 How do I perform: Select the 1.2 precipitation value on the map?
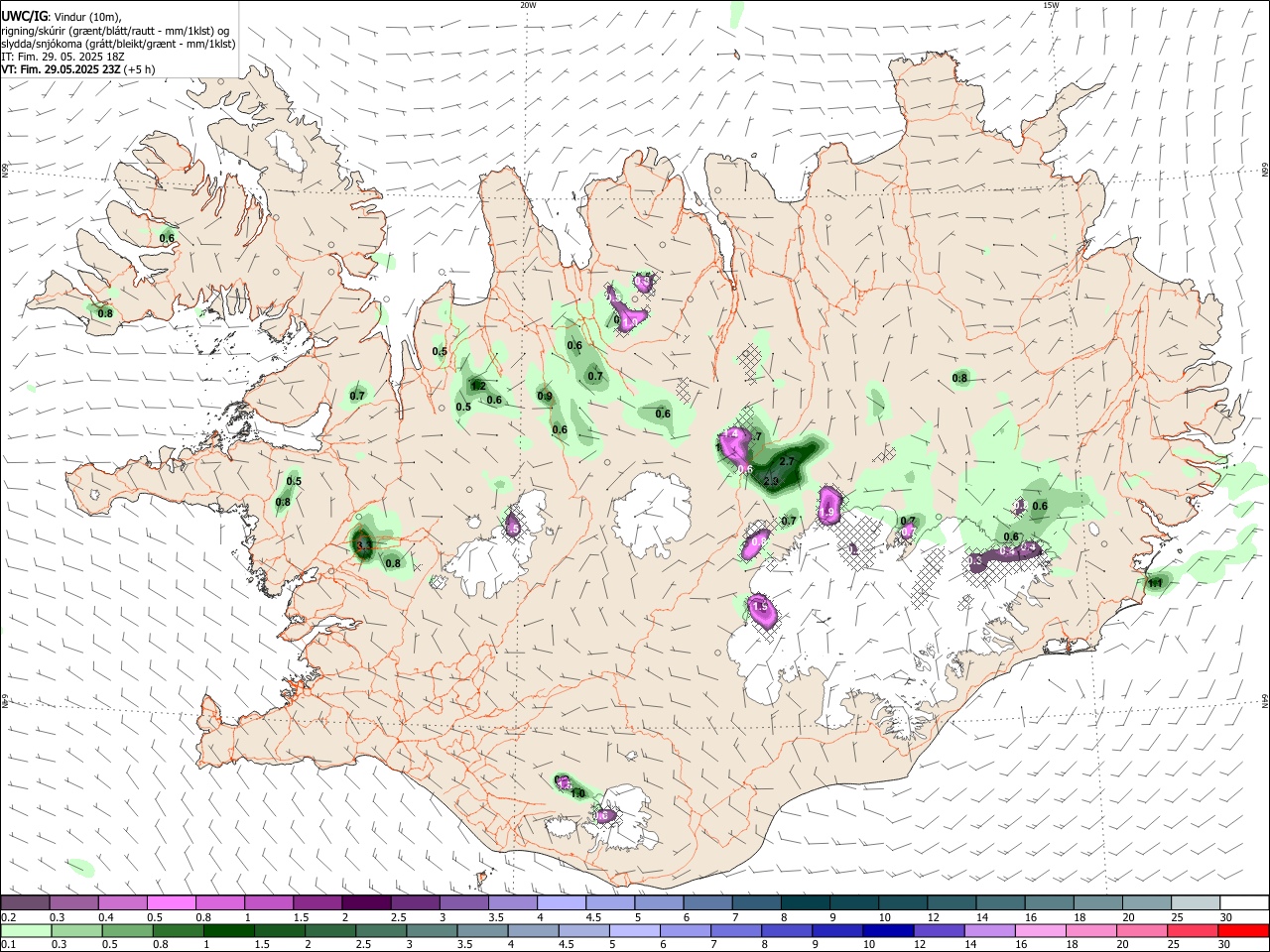[x=478, y=386]
